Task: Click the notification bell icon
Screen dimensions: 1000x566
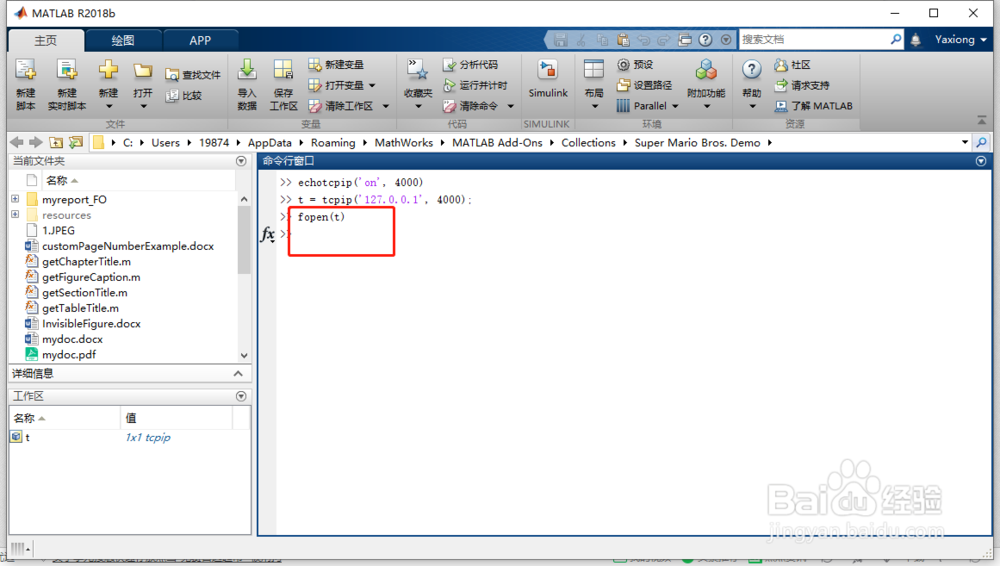Action: pos(915,40)
